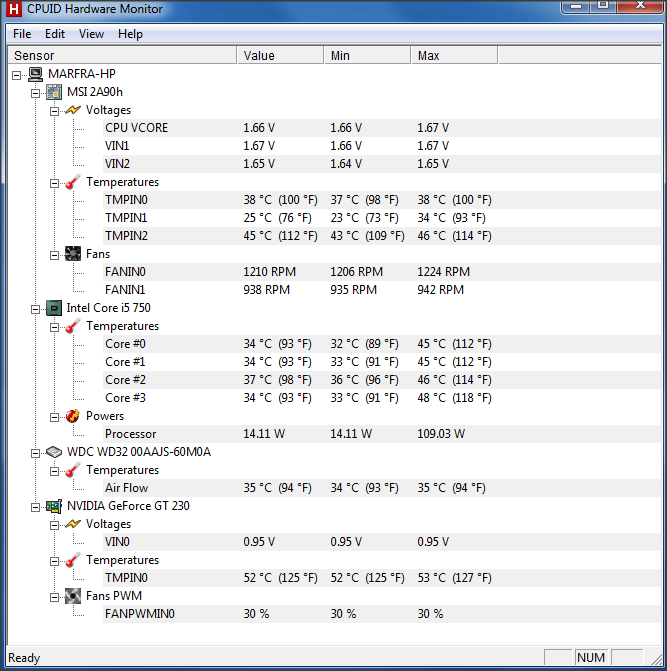Collapse the MSI 2A90h node
This screenshot has height=671, width=667.
point(36,93)
